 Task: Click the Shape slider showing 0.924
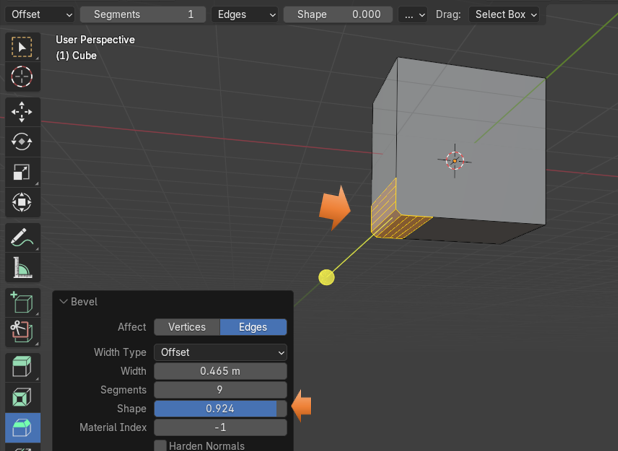[220, 408]
